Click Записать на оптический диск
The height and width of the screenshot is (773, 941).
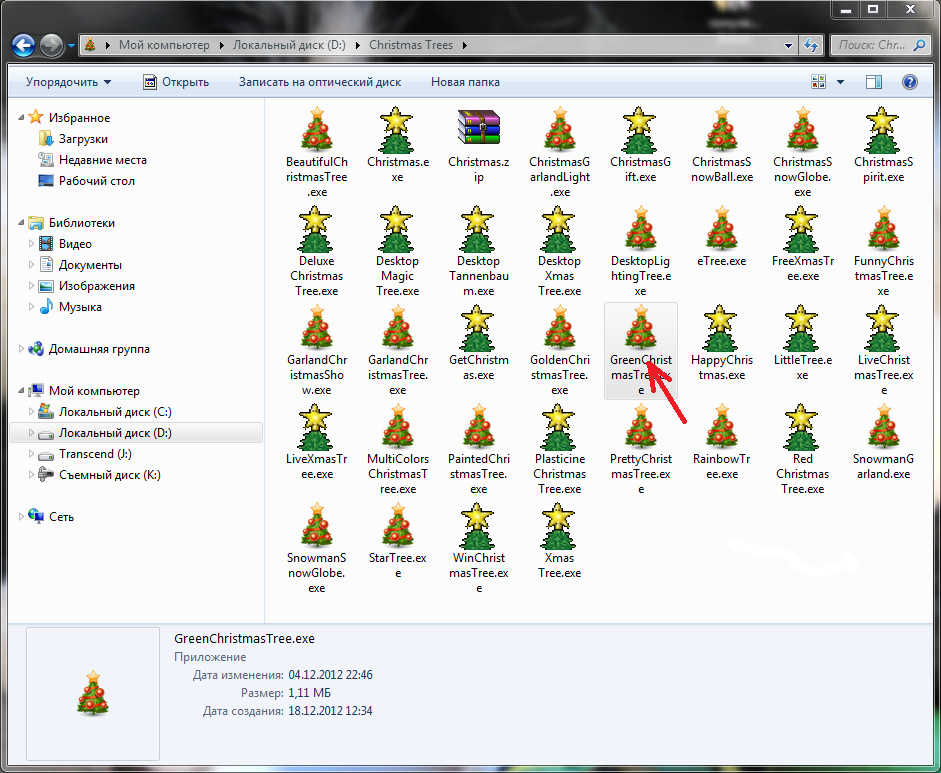pyautogui.click(x=320, y=82)
